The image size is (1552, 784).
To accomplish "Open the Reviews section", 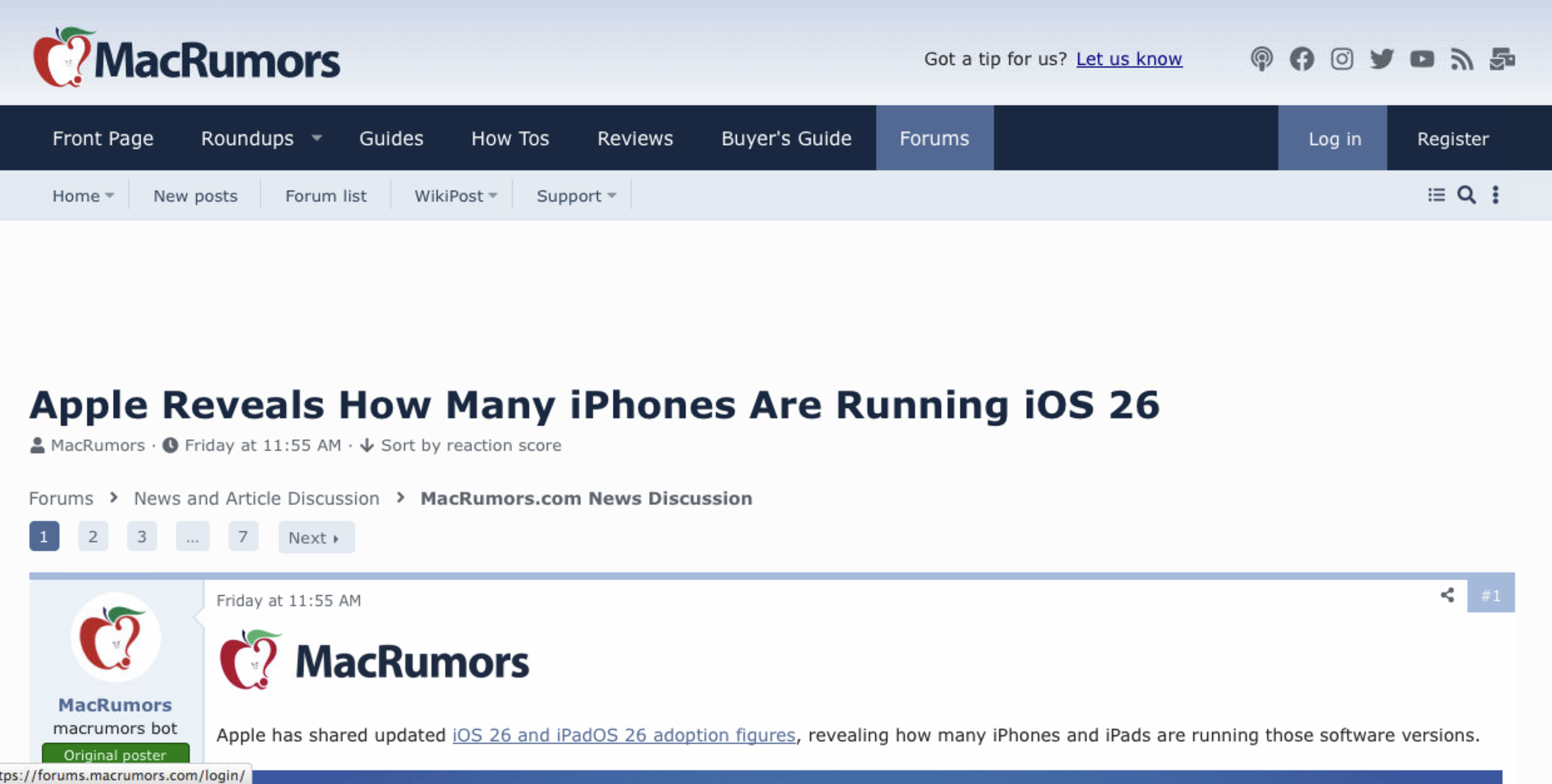I will (x=635, y=138).
